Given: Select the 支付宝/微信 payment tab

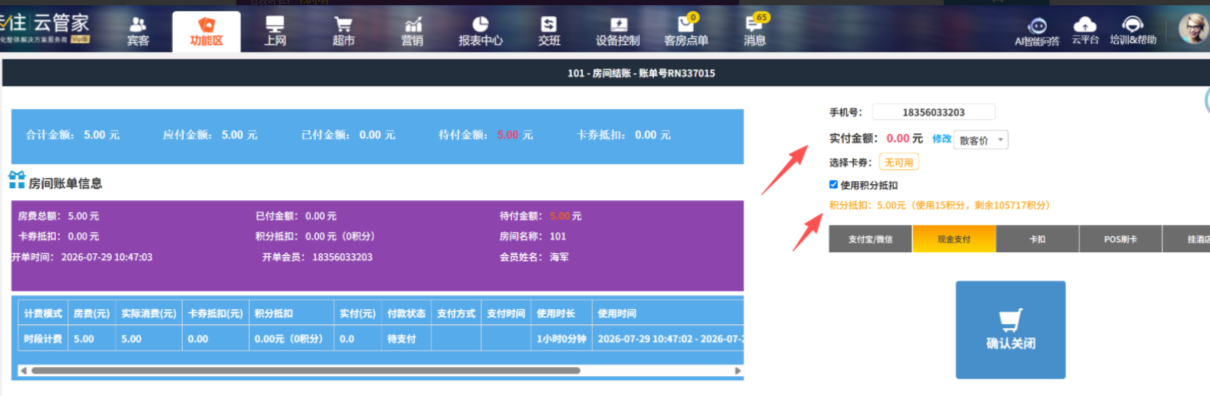Looking at the screenshot, I should click(870, 239).
